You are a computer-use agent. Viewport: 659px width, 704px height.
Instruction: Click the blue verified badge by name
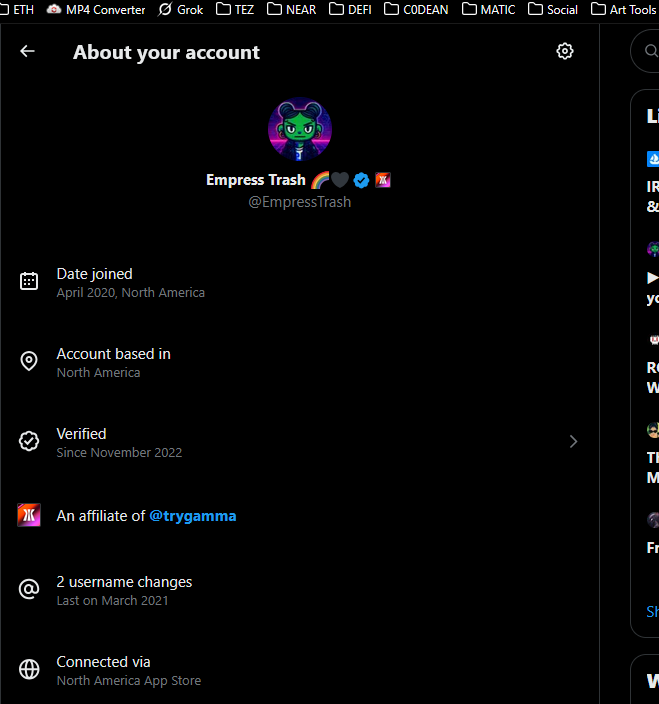click(361, 180)
